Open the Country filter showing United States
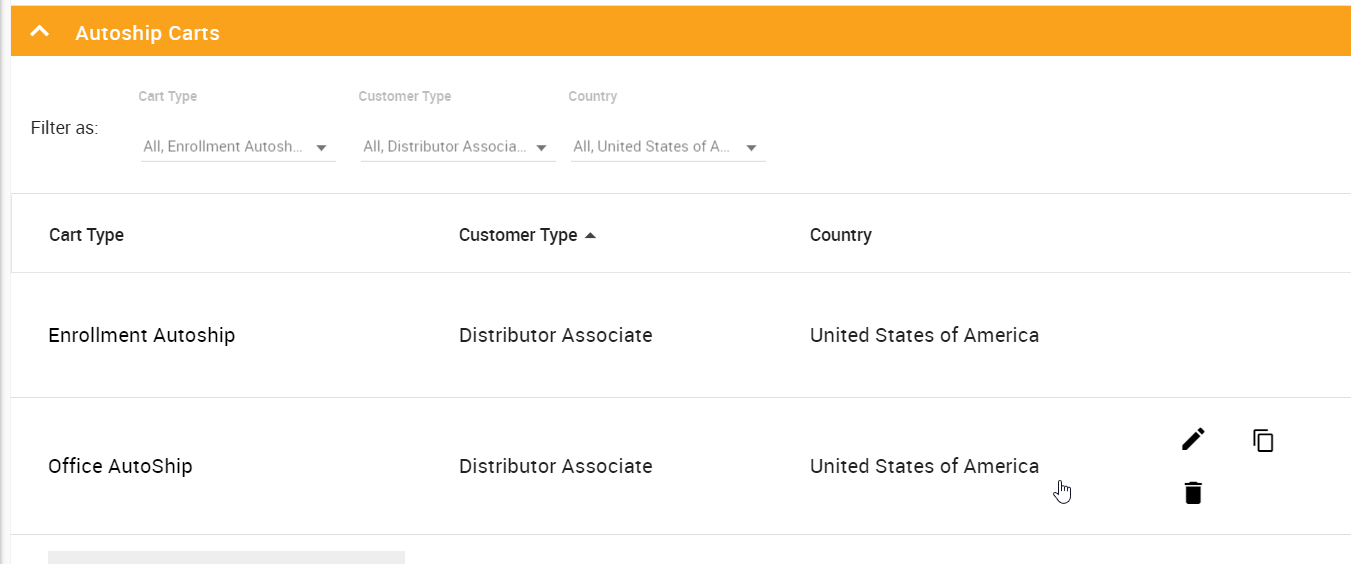The width and height of the screenshot is (1351, 564). (668, 147)
